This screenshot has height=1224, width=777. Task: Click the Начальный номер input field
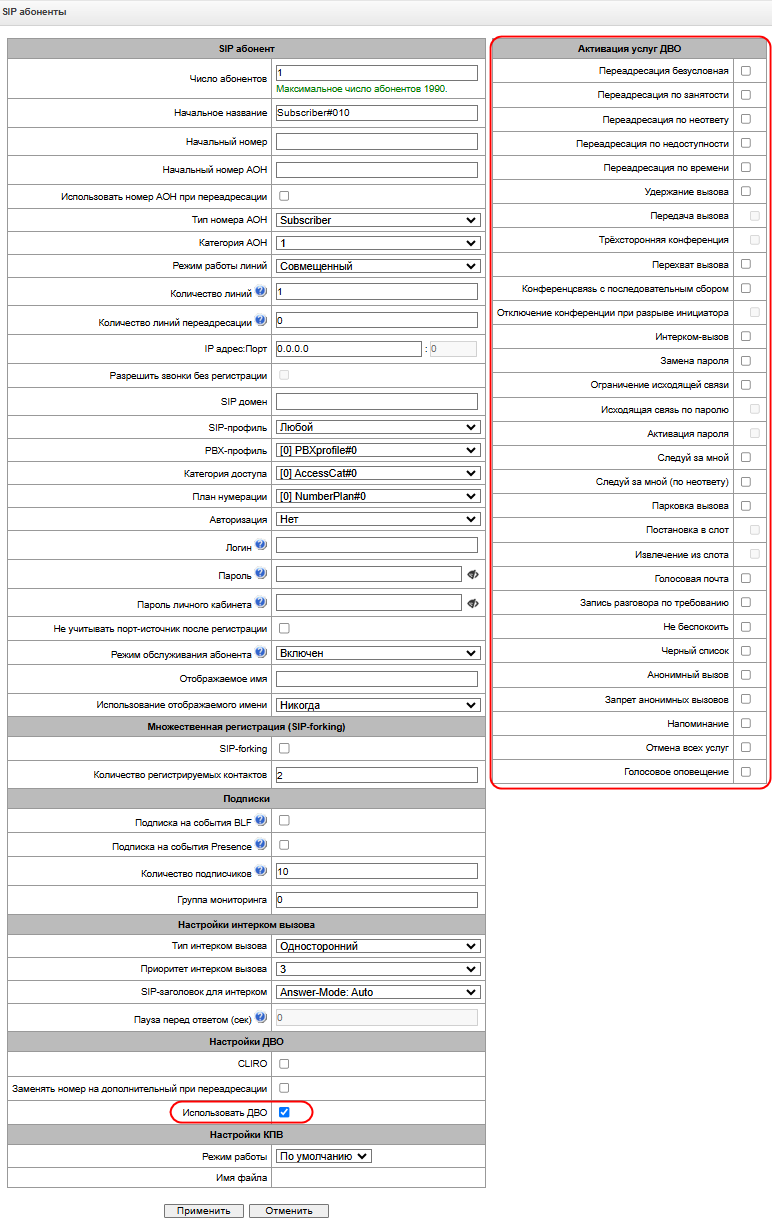[377, 142]
